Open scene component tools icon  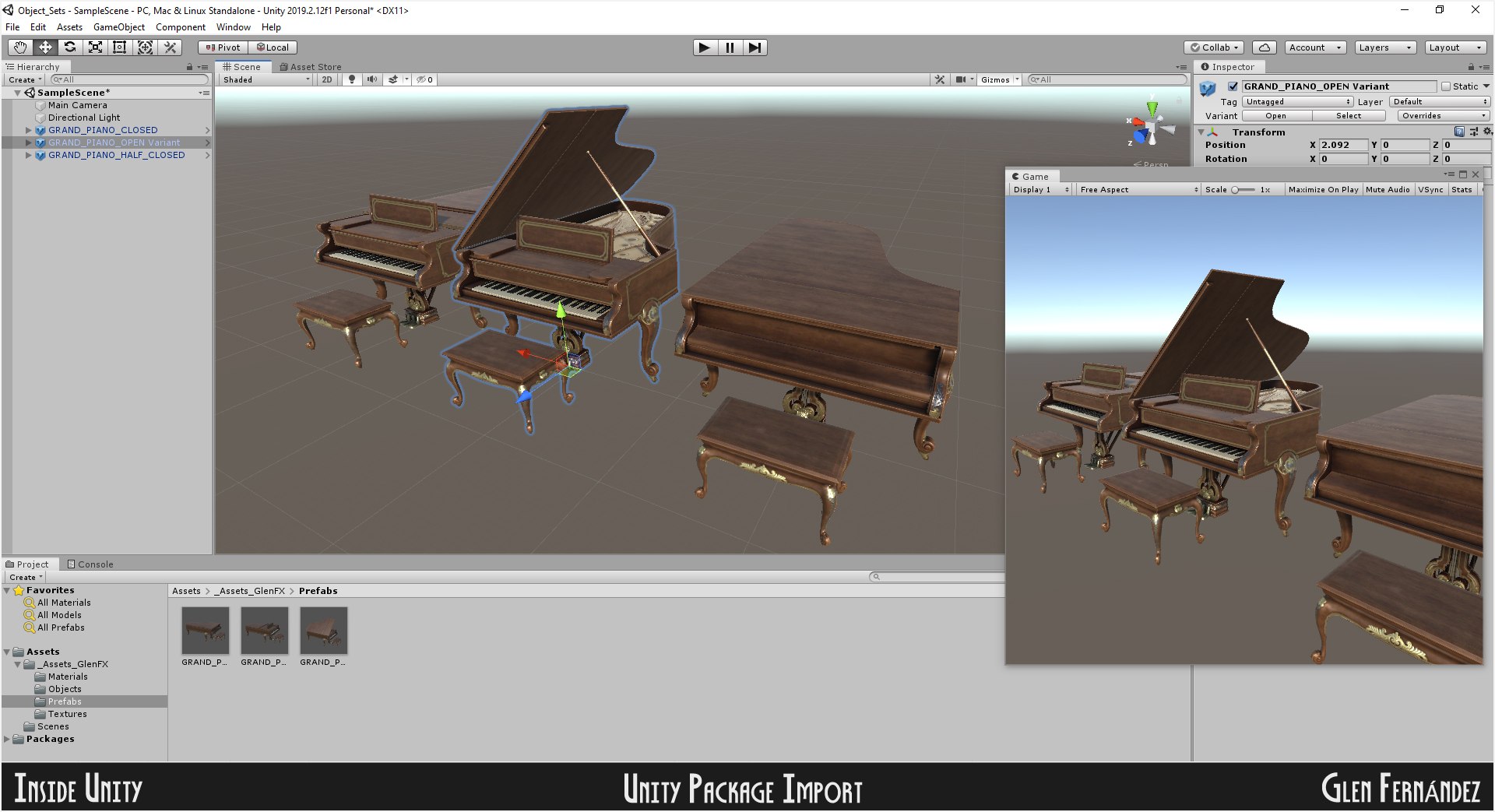pos(940,79)
